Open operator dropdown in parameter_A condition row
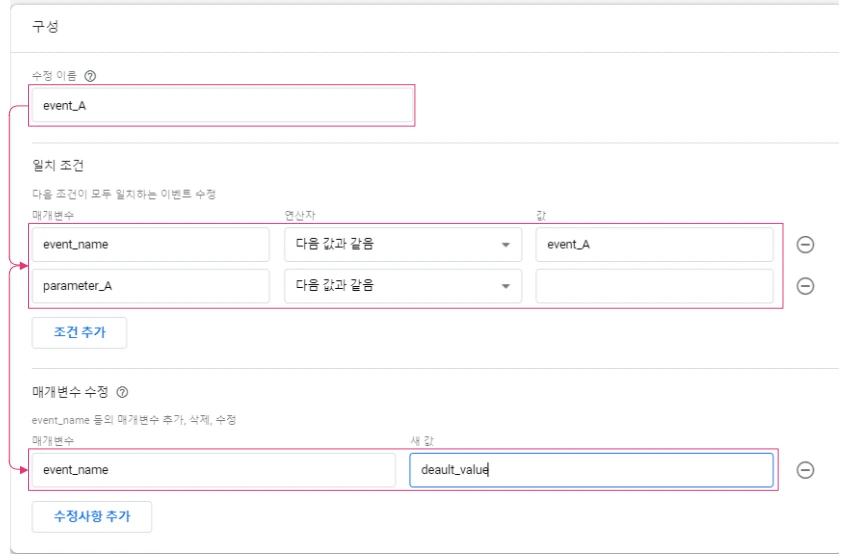 (x=403, y=286)
